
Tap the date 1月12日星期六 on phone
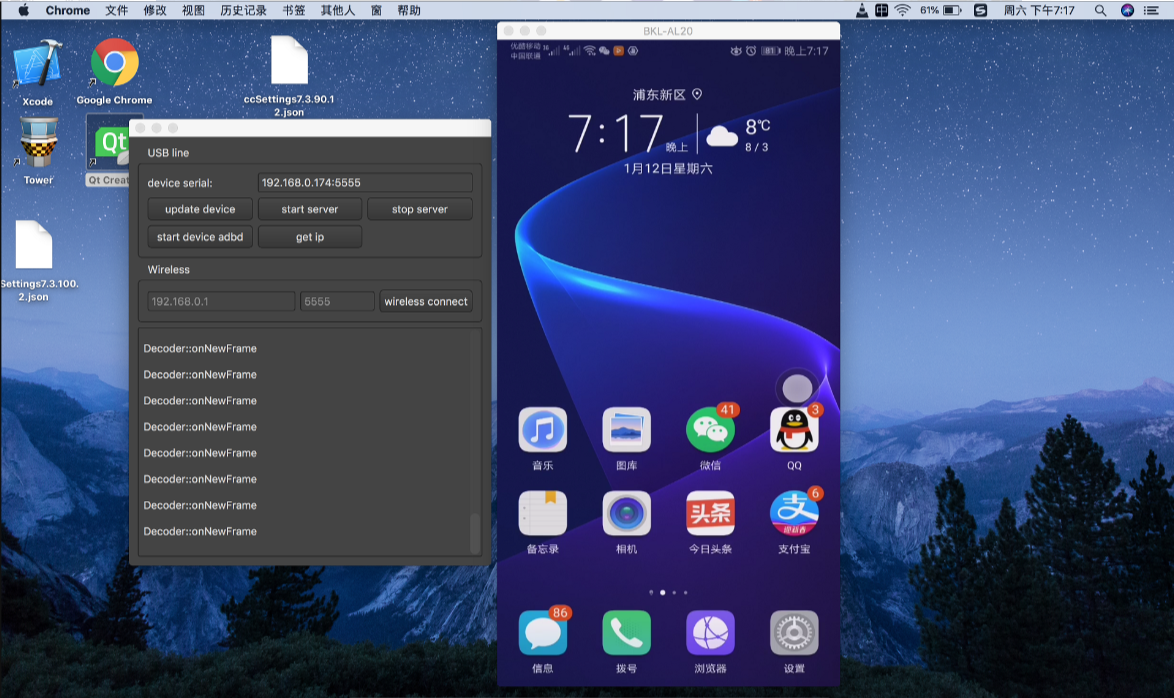668,169
